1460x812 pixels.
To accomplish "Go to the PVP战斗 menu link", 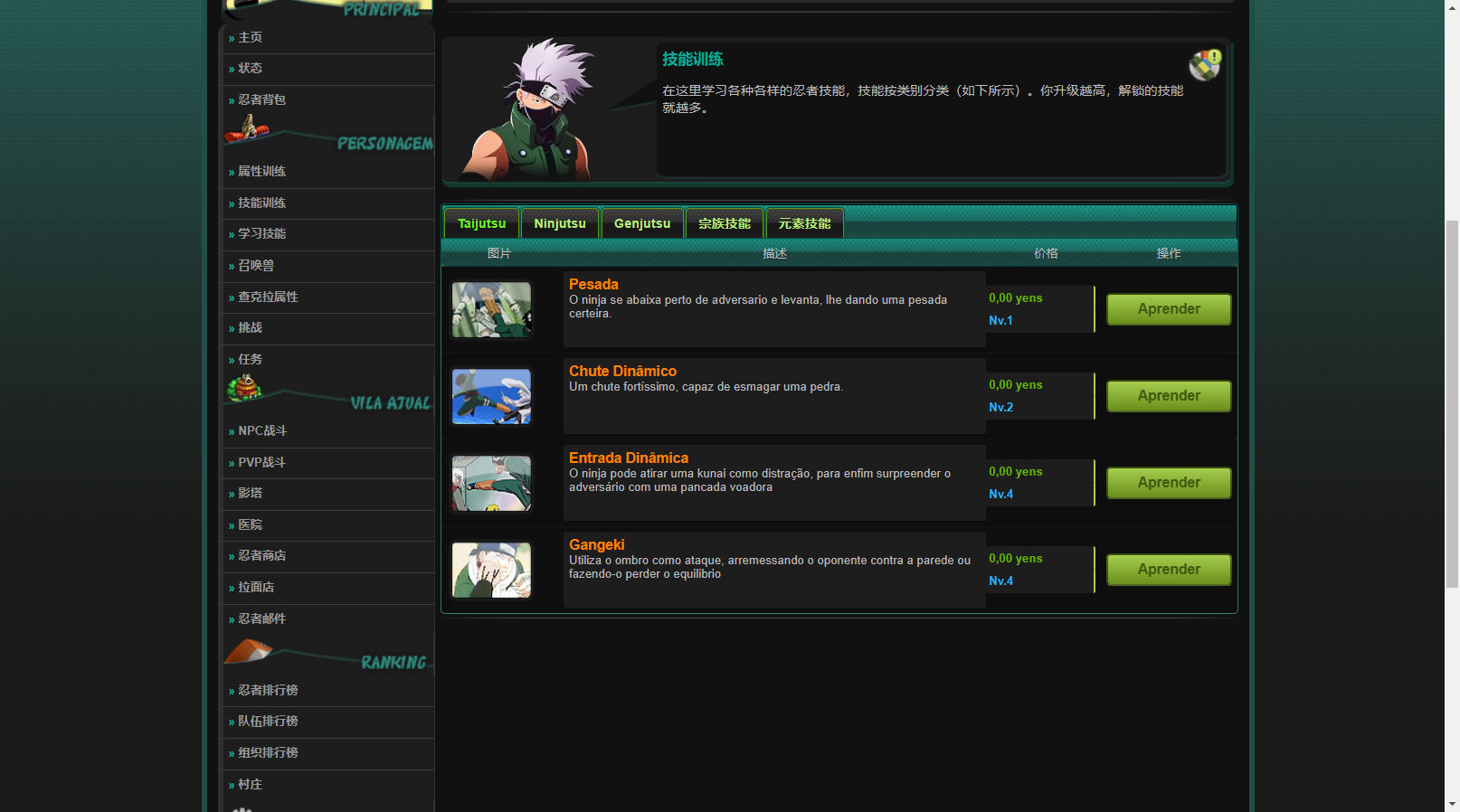I will click(x=261, y=462).
